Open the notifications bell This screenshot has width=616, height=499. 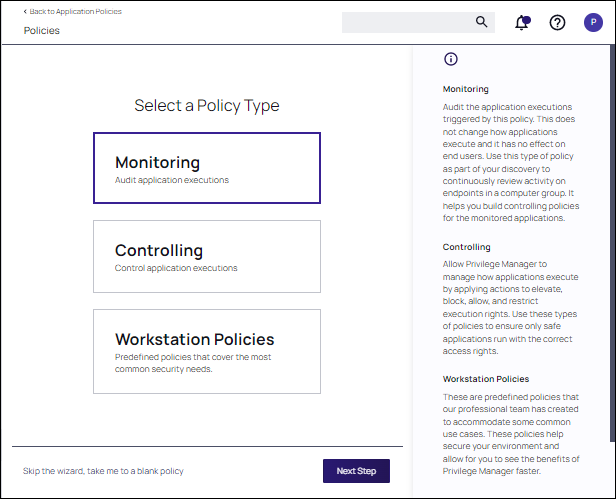[x=522, y=22]
